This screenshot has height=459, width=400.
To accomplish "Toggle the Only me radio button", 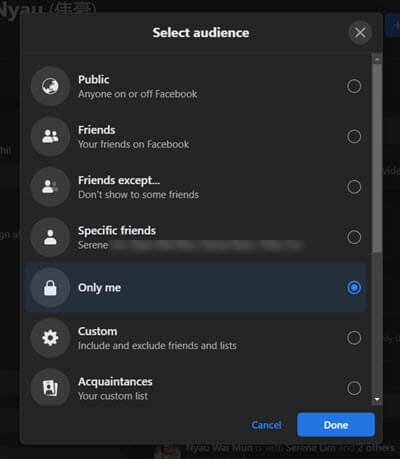I will [354, 287].
